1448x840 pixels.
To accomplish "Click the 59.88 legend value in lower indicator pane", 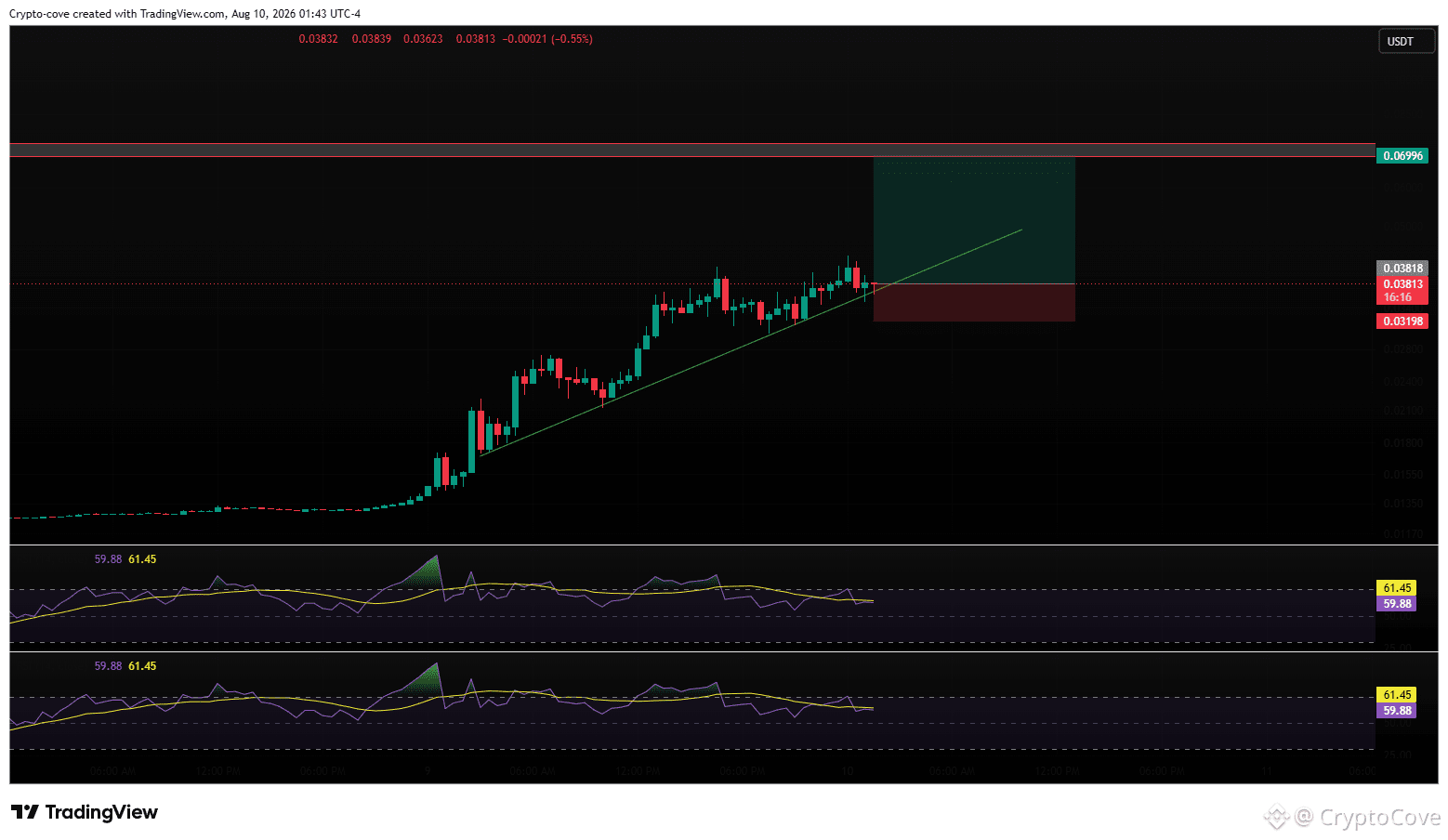I will coord(108,666).
